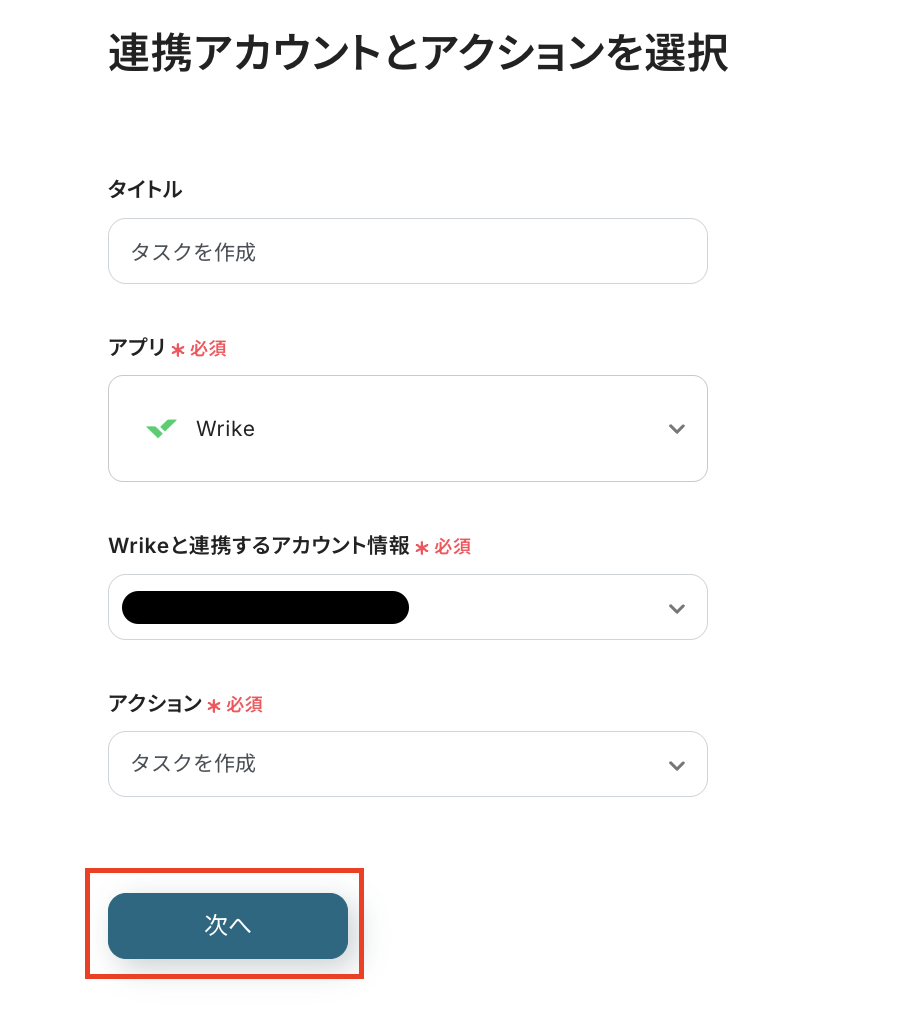
Task: Click the アプリ field label
Action: coord(137,347)
